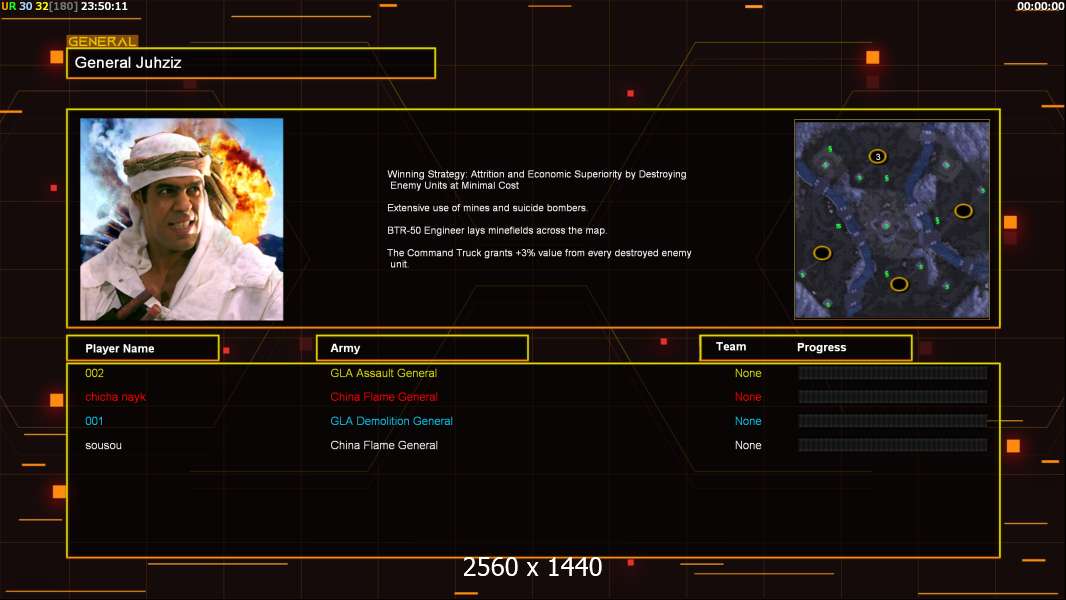Click sousou's China Flame General entry

pos(384,445)
